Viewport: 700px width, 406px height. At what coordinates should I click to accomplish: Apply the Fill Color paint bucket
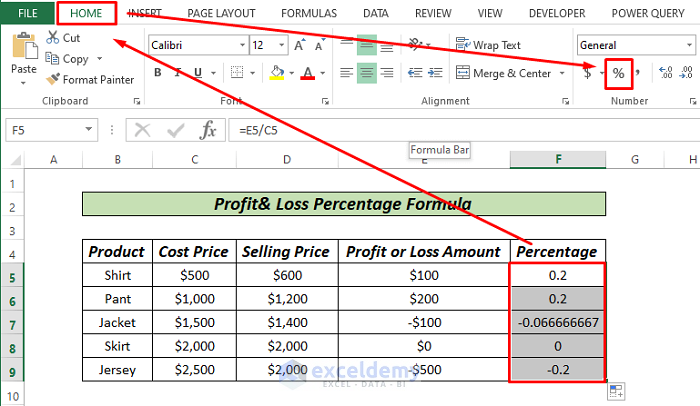coord(277,72)
